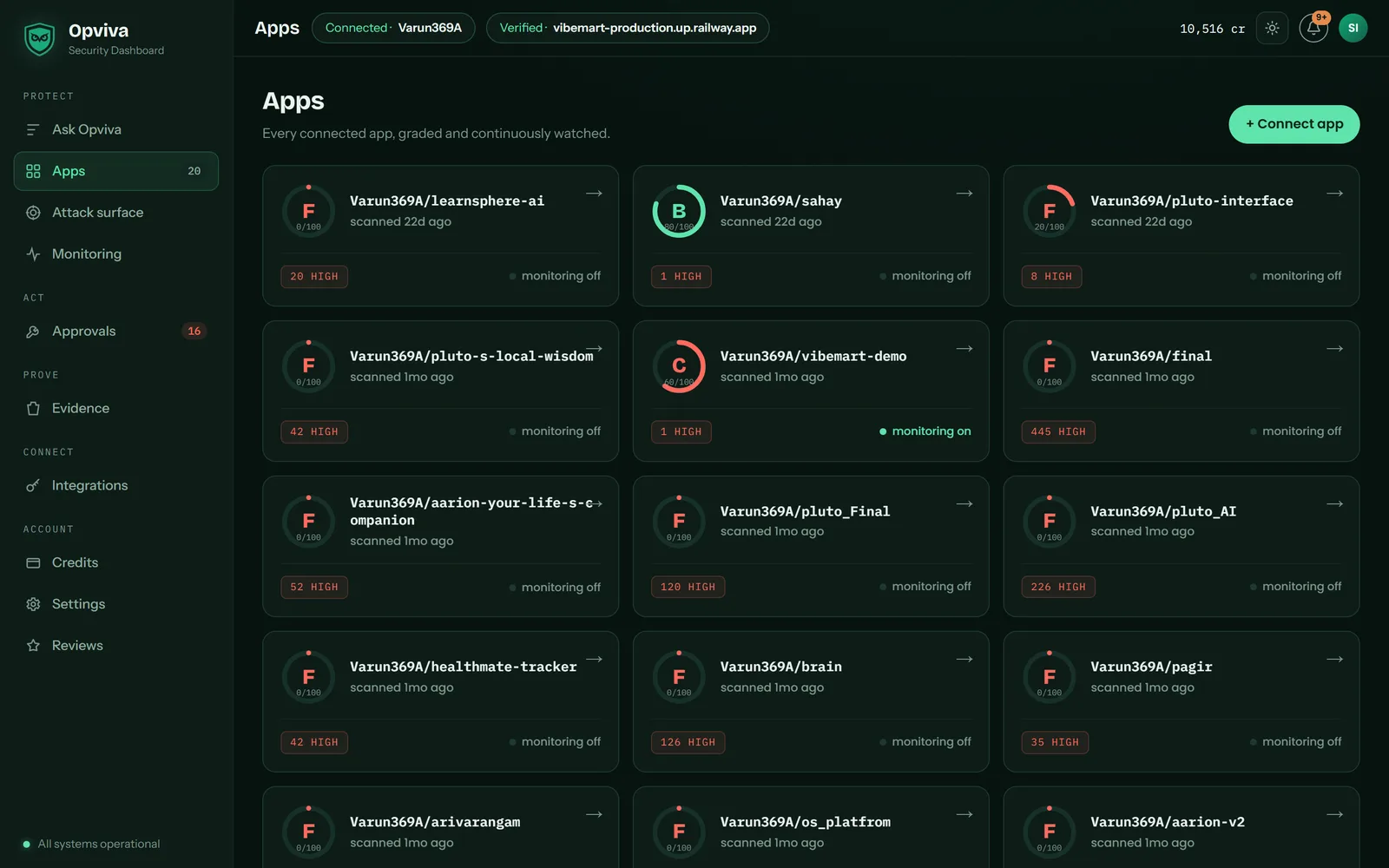
Task: Click the F 20/100 ring on pluto-interface
Action: tap(1050, 211)
